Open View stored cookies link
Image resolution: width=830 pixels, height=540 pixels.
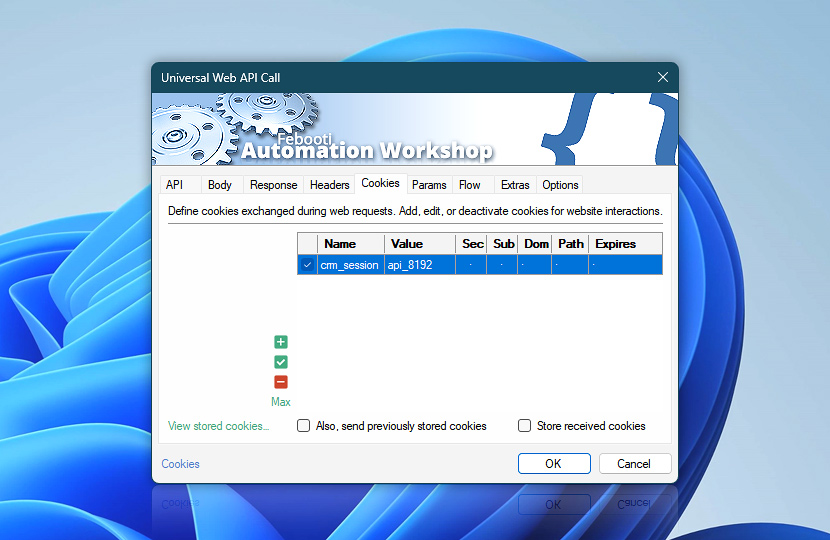point(219,426)
